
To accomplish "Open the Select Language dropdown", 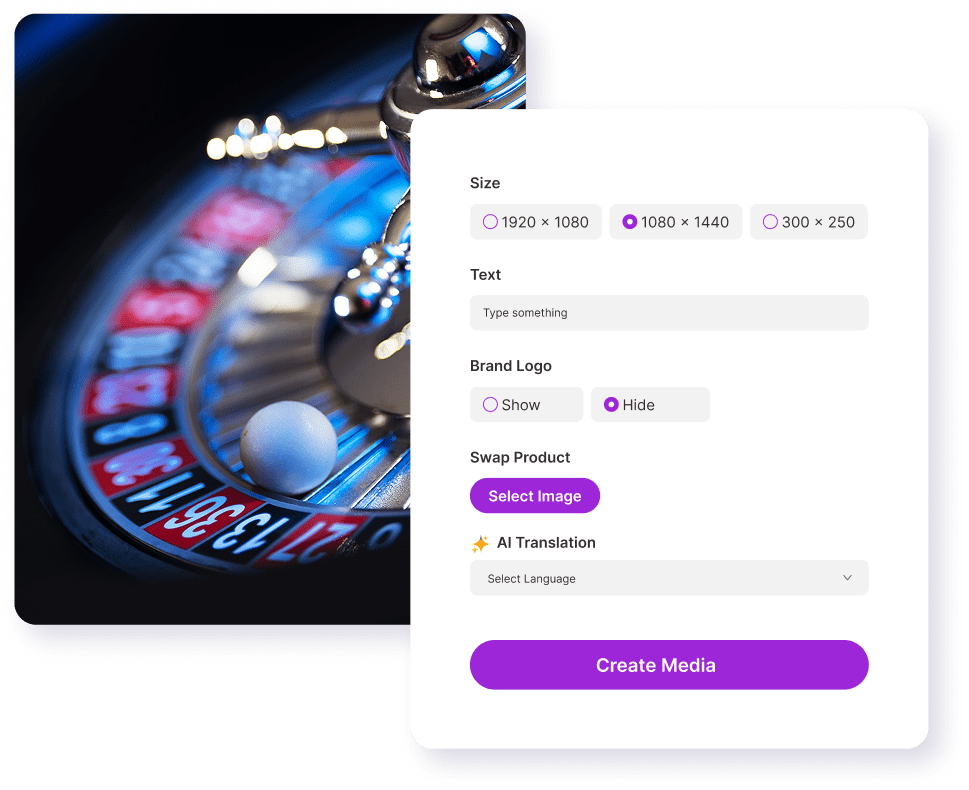I will point(669,578).
